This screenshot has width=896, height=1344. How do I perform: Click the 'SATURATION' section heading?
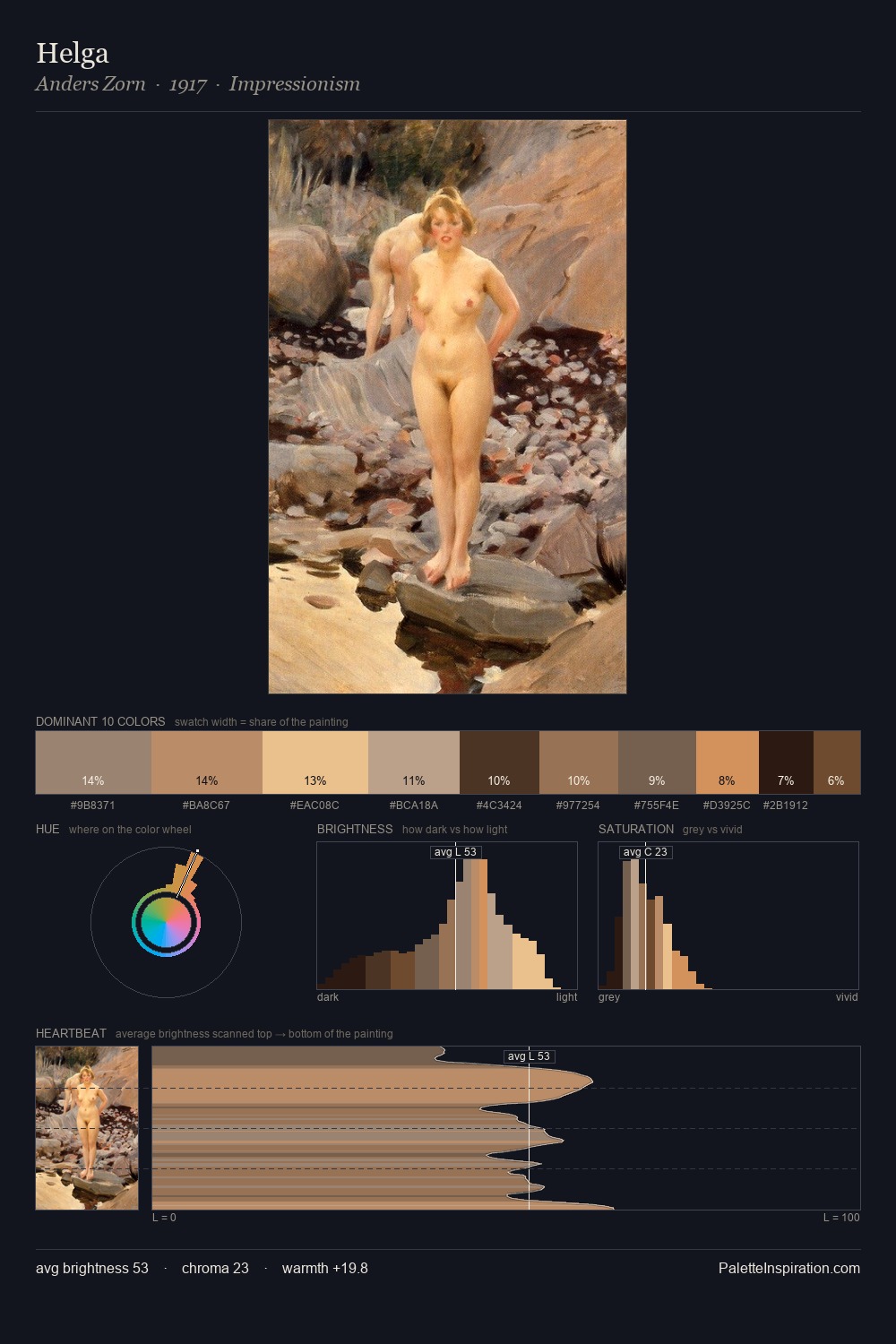636,829
